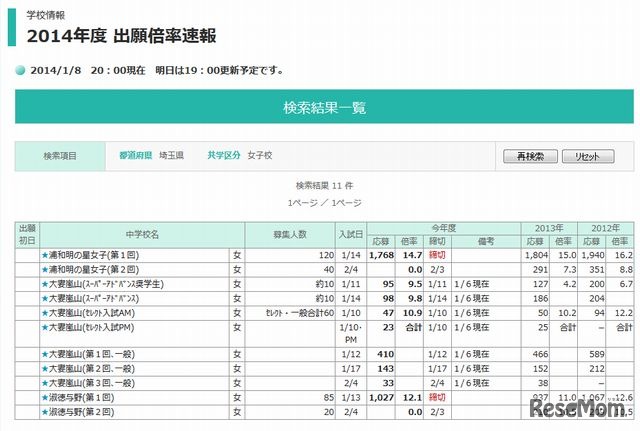
Task: Click star icon beside 大妻嵐山(第1回、一般)
Action: point(45,354)
